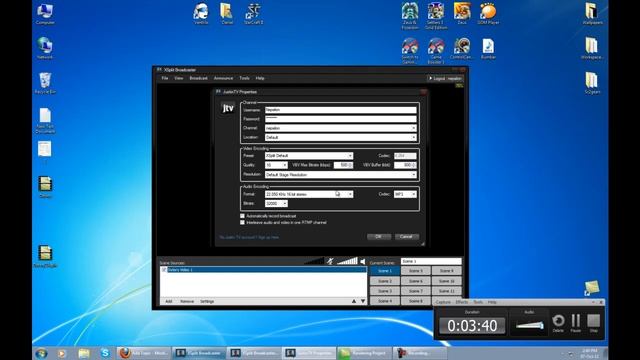This screenshot has width=640, height=360.
Task: Switch to Scene 2
Action: click(384, 281)
